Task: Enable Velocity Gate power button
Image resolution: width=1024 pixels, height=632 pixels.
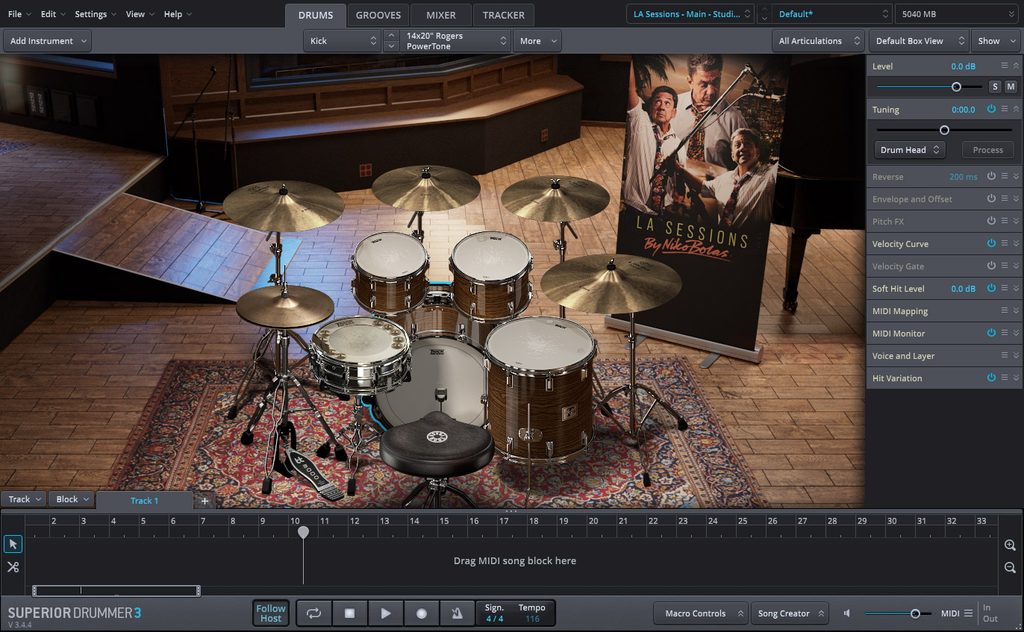Action: point(991,266)
